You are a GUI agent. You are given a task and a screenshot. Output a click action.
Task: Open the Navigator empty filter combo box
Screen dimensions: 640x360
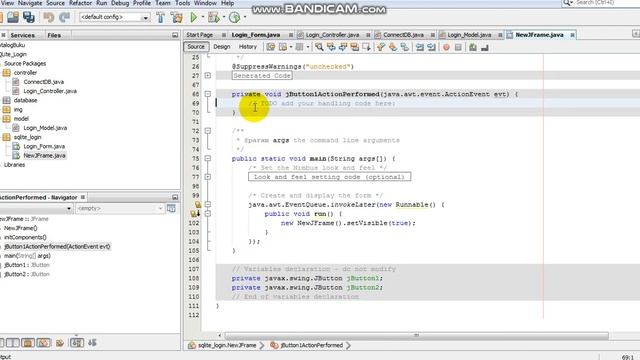(120, 209)
